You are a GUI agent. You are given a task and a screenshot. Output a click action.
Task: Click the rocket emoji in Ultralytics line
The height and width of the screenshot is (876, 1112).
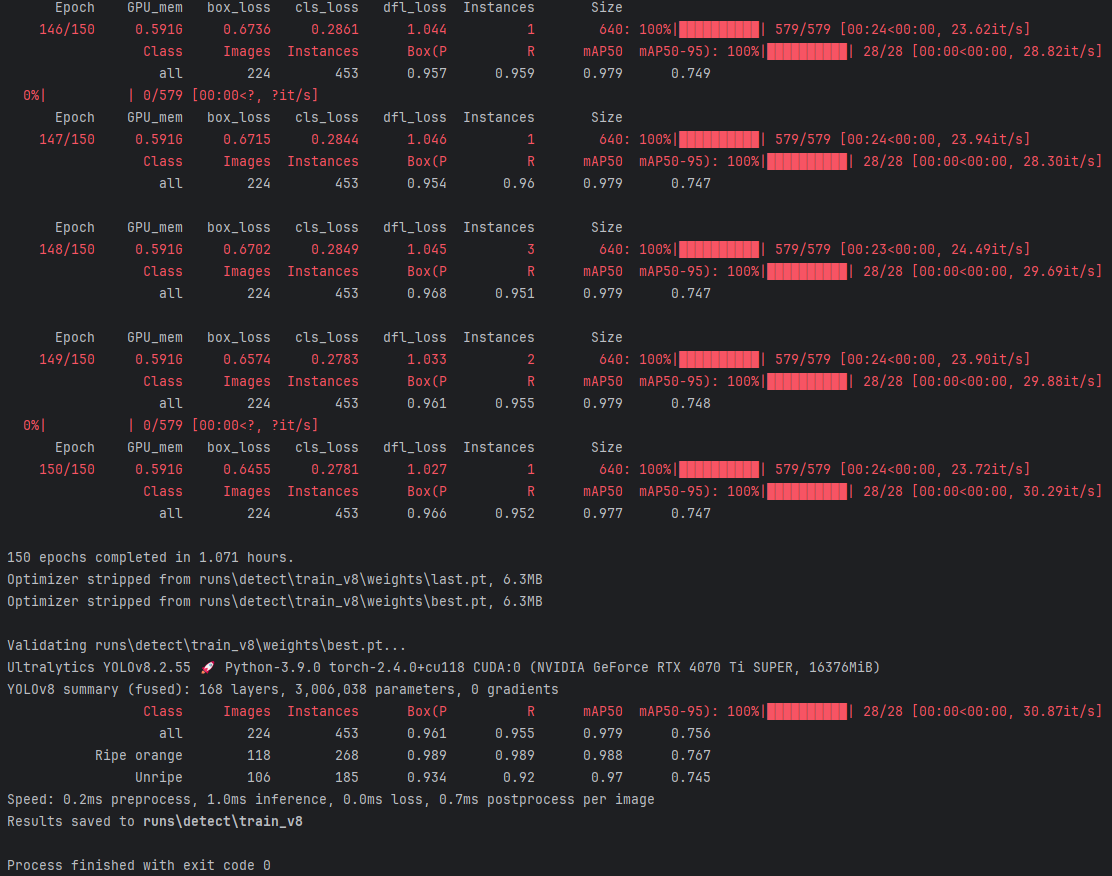(207, 667)
